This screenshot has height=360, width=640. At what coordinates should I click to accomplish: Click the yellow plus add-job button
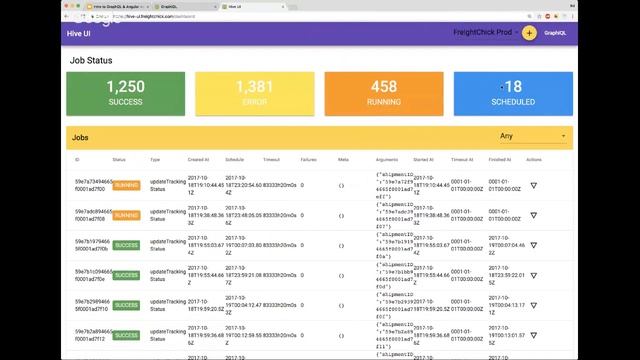pos(529,33)
